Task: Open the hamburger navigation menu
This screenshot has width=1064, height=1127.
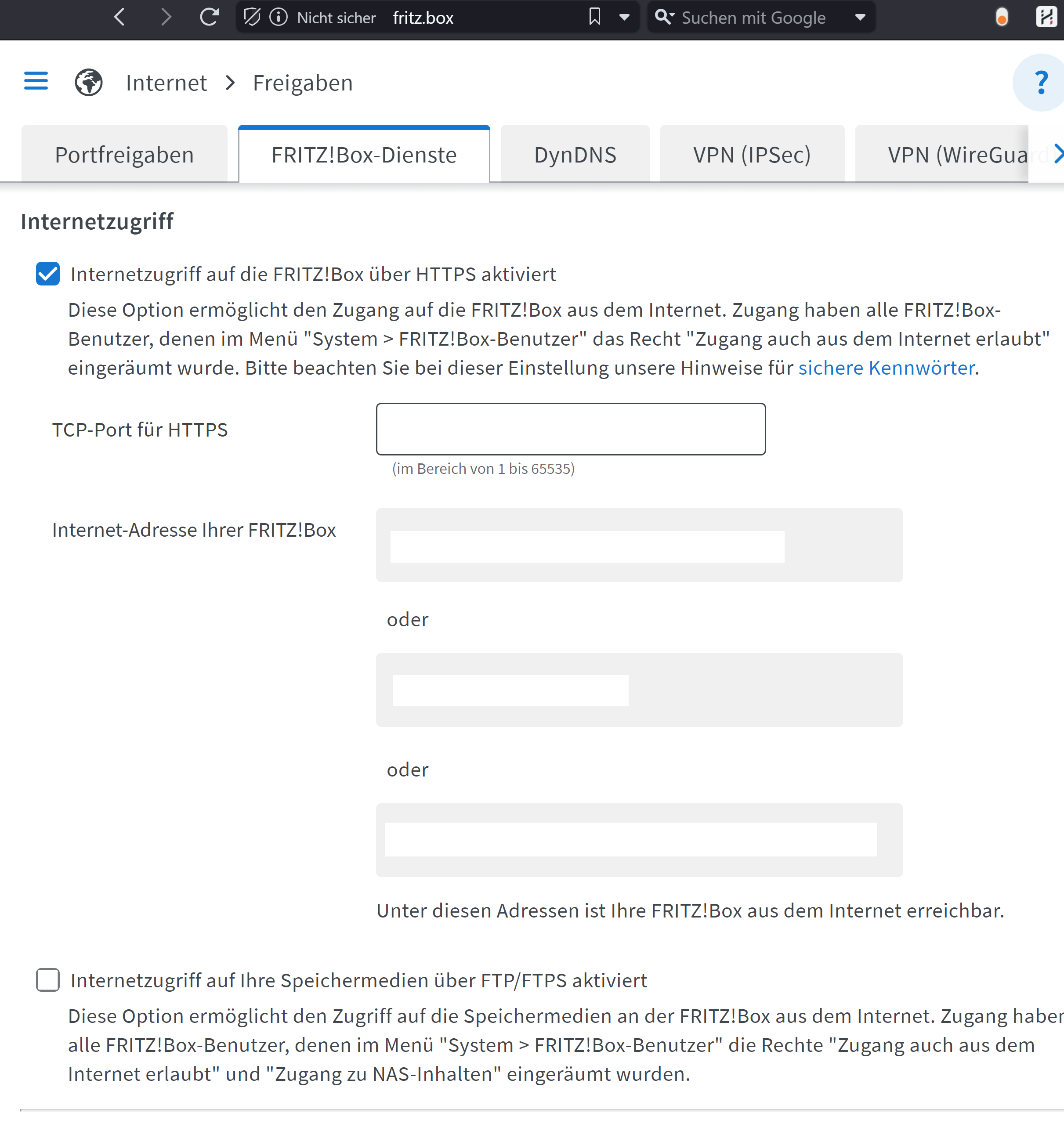Action: tap(36, 81)
